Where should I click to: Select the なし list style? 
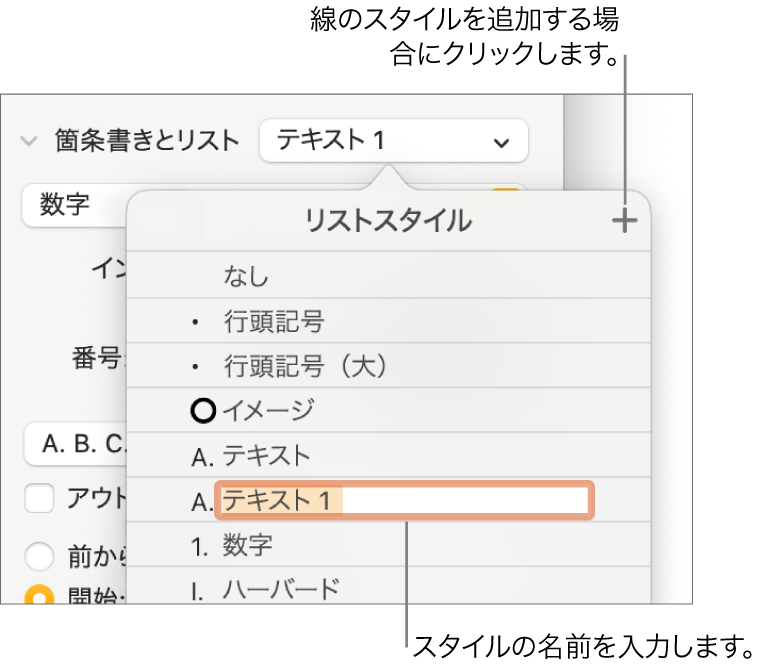[388, 276]
